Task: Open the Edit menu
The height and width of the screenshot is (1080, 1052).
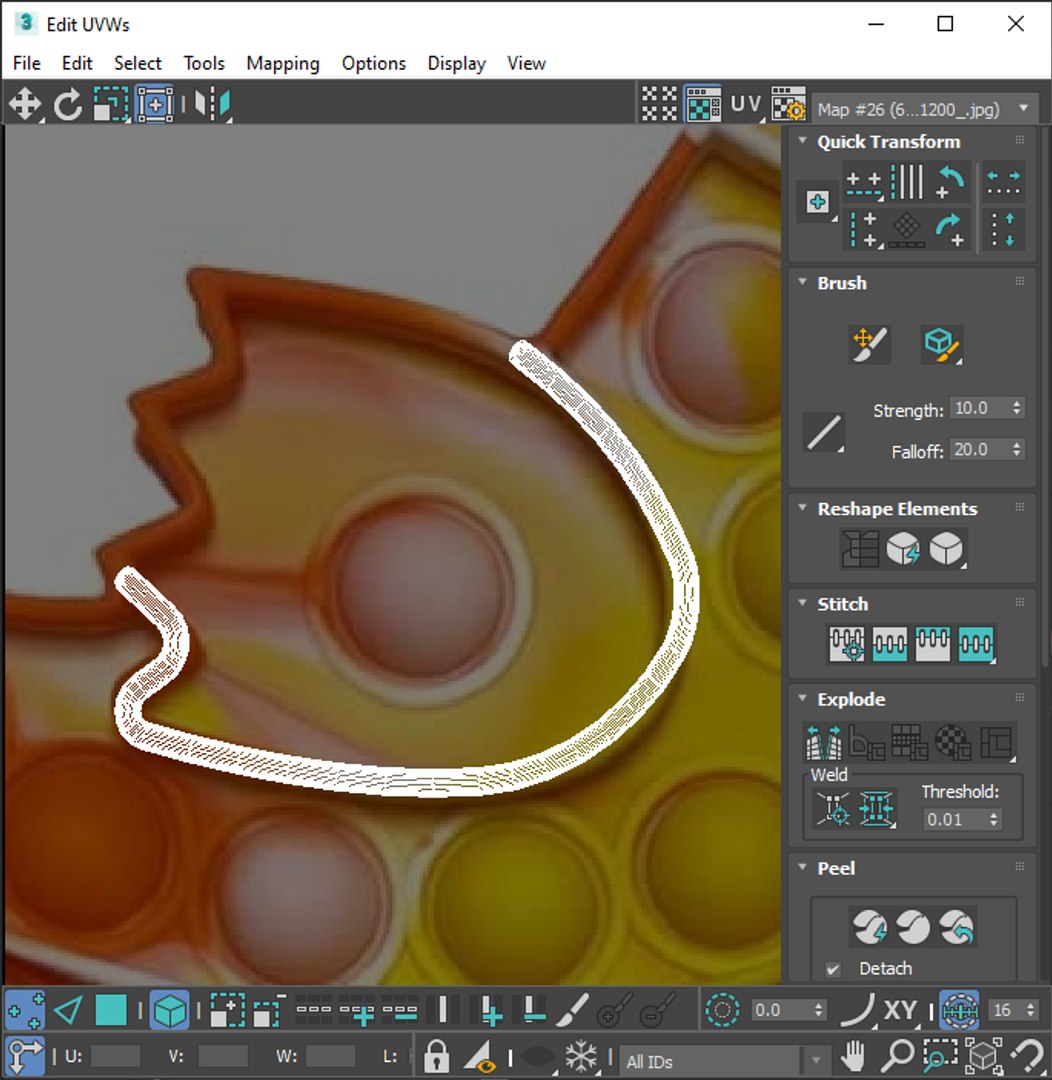Action: (x=76, y=63)
